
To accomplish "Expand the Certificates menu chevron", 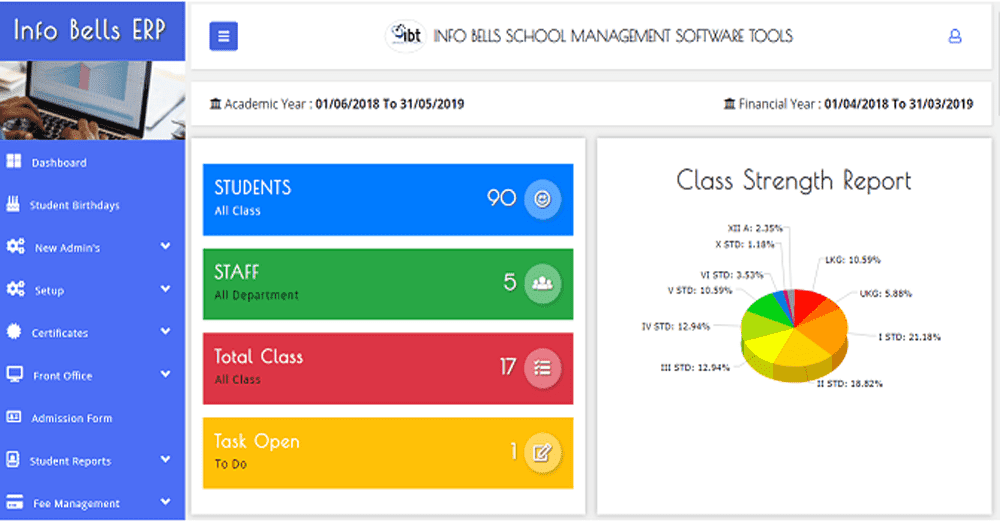I will tap(165, 332).
